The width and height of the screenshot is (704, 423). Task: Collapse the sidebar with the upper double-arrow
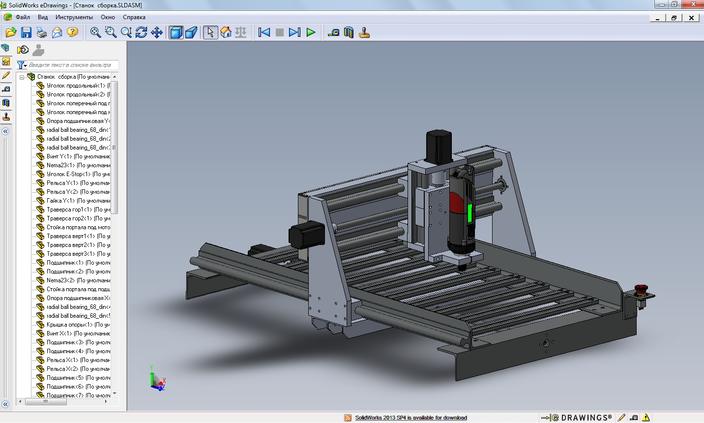pyautogui.click(x=5, y=131)
